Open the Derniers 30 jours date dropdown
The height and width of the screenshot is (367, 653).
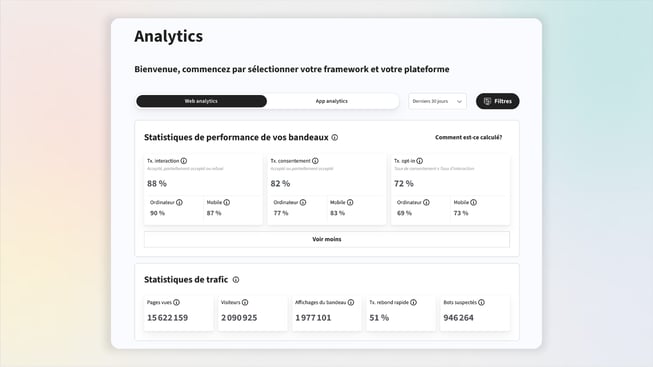click(x=437, y=101)
